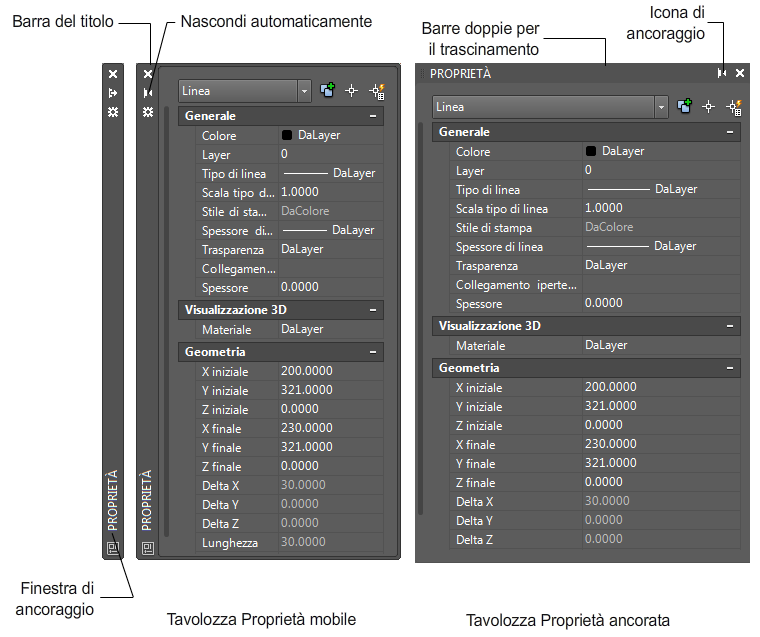
Task: Toggle PICKADD icon in docked palette
Action: pos(684,106)
